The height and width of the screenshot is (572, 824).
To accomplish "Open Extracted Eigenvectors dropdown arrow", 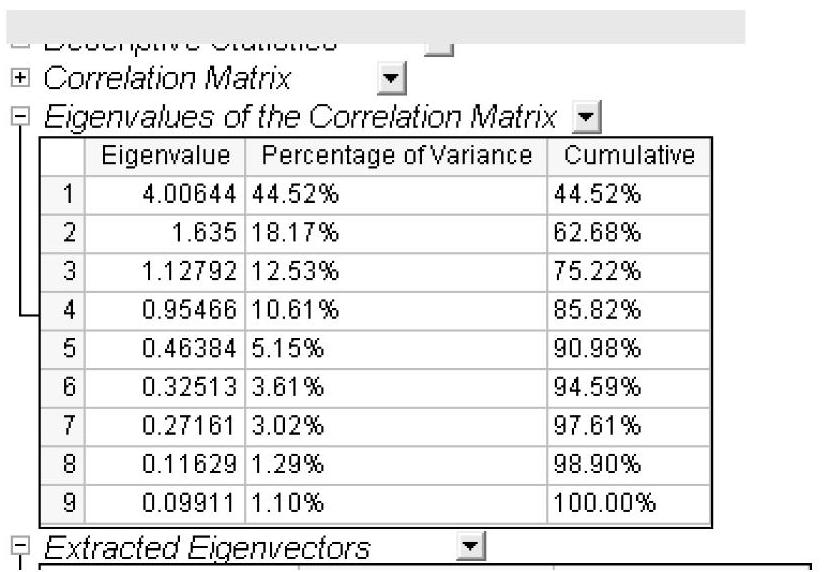I will coord(470,546).
